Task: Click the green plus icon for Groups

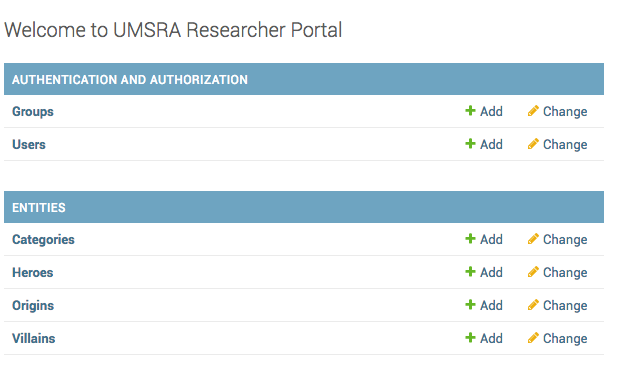Action: coord(470,111)
